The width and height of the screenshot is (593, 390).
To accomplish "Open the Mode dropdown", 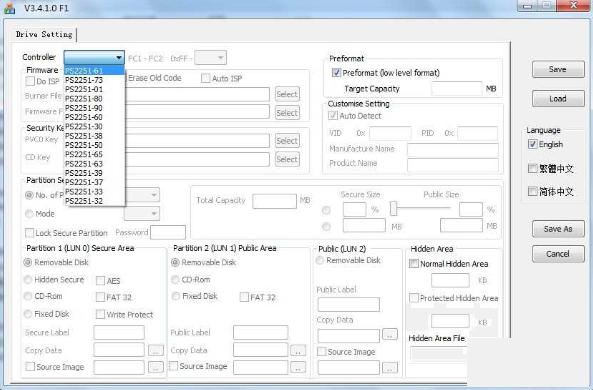I will (142, 214).
